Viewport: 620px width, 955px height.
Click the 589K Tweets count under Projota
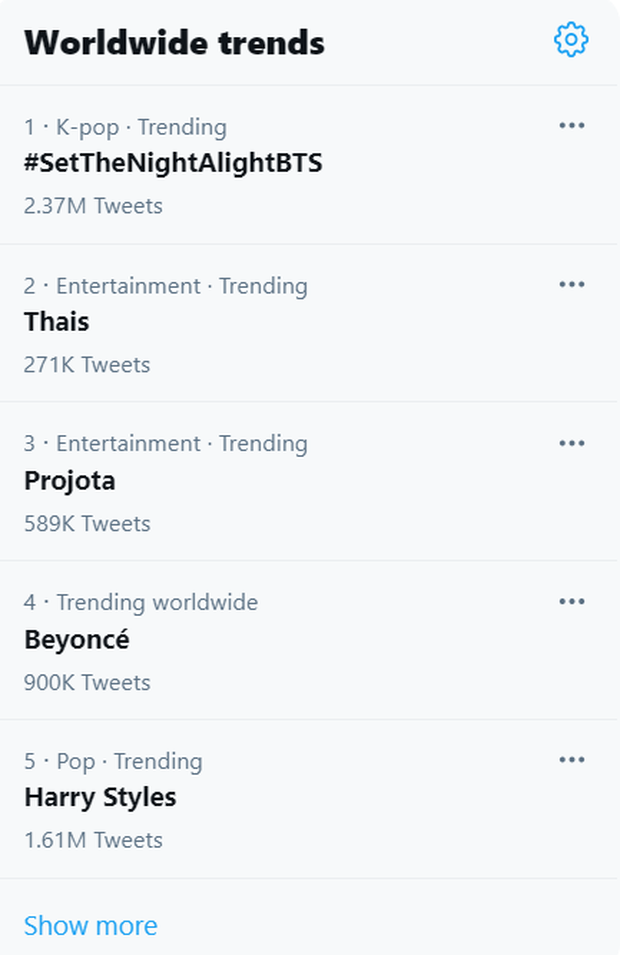click(87, 524)
